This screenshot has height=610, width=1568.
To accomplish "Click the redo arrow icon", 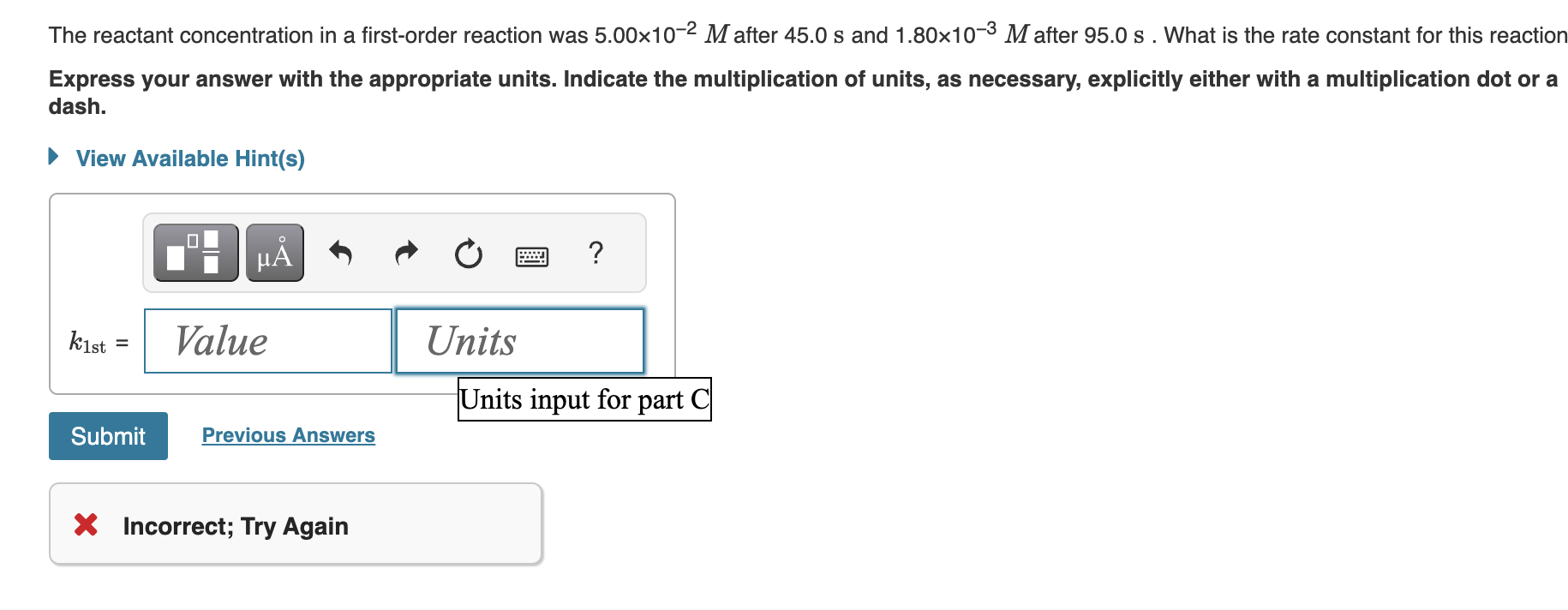I will click(x=405, y=253).
